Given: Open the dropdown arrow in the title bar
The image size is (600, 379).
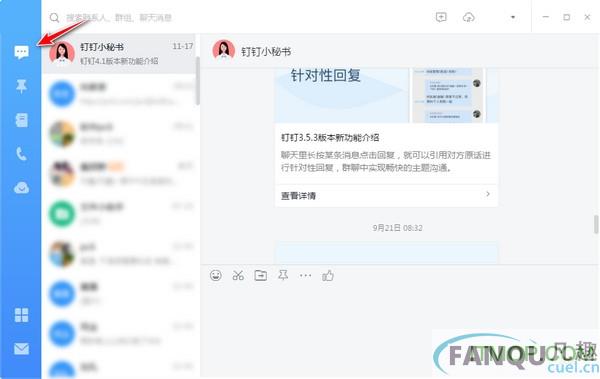Looking at the screenshot, I should (x=513, y=17).
